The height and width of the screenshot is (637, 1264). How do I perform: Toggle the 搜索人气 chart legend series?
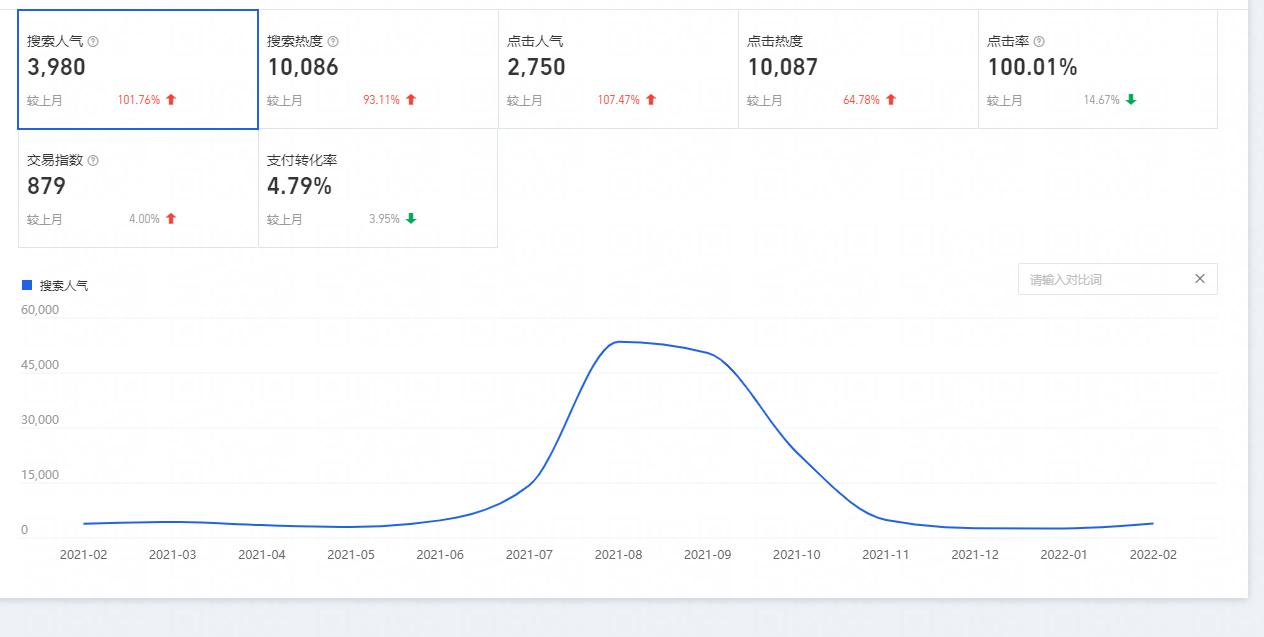pyautogui.click(x=55, y=286)
